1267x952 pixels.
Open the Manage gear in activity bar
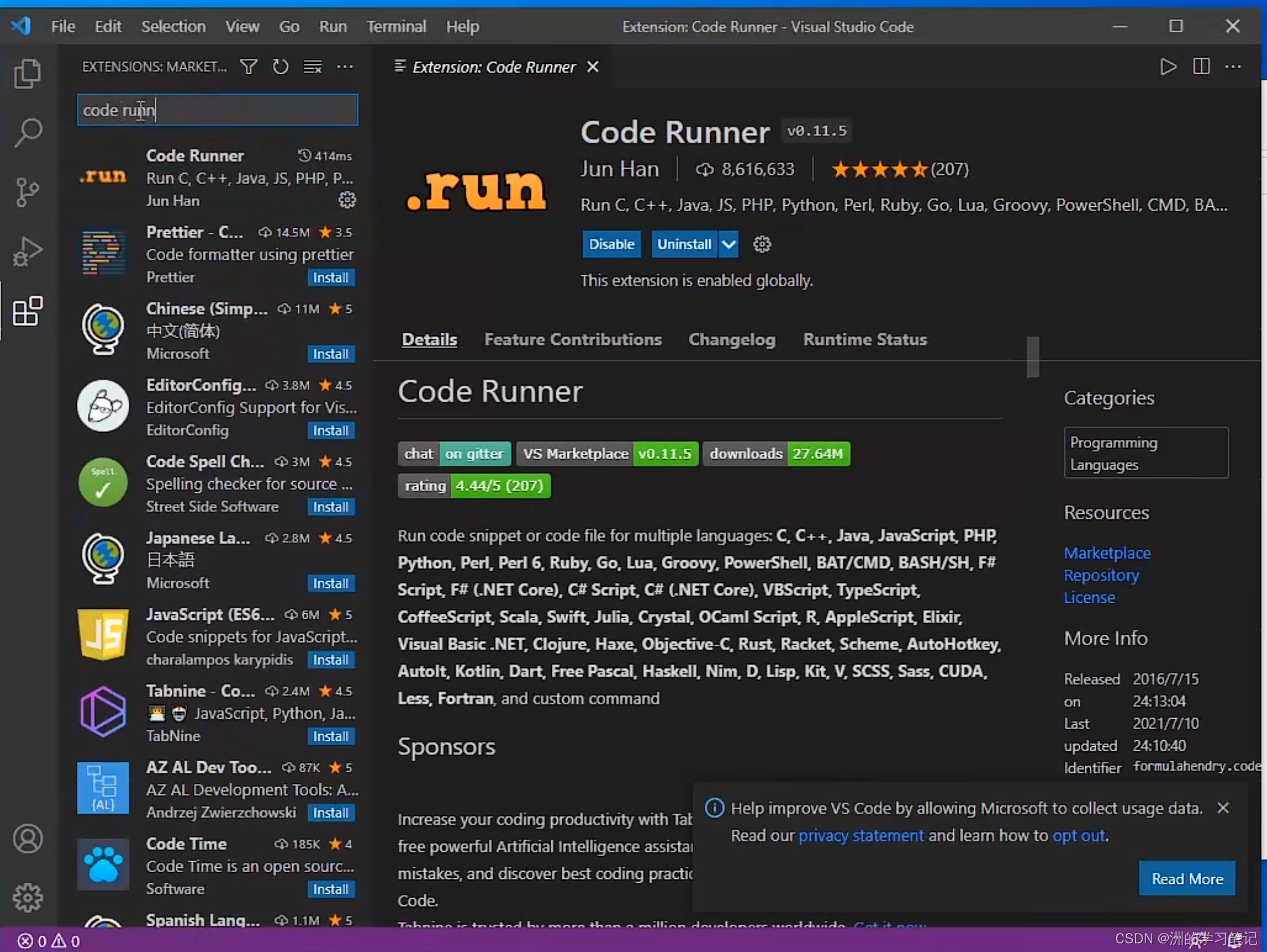click(28, 897)
